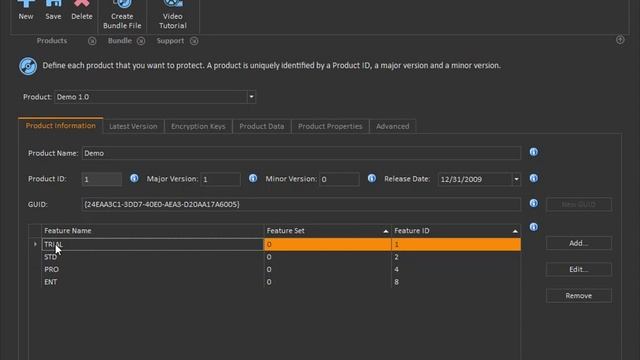Collapse the Products ribbon group
Image resolution: width=640 pixels, height=360 pixels.
click(92, 41)
